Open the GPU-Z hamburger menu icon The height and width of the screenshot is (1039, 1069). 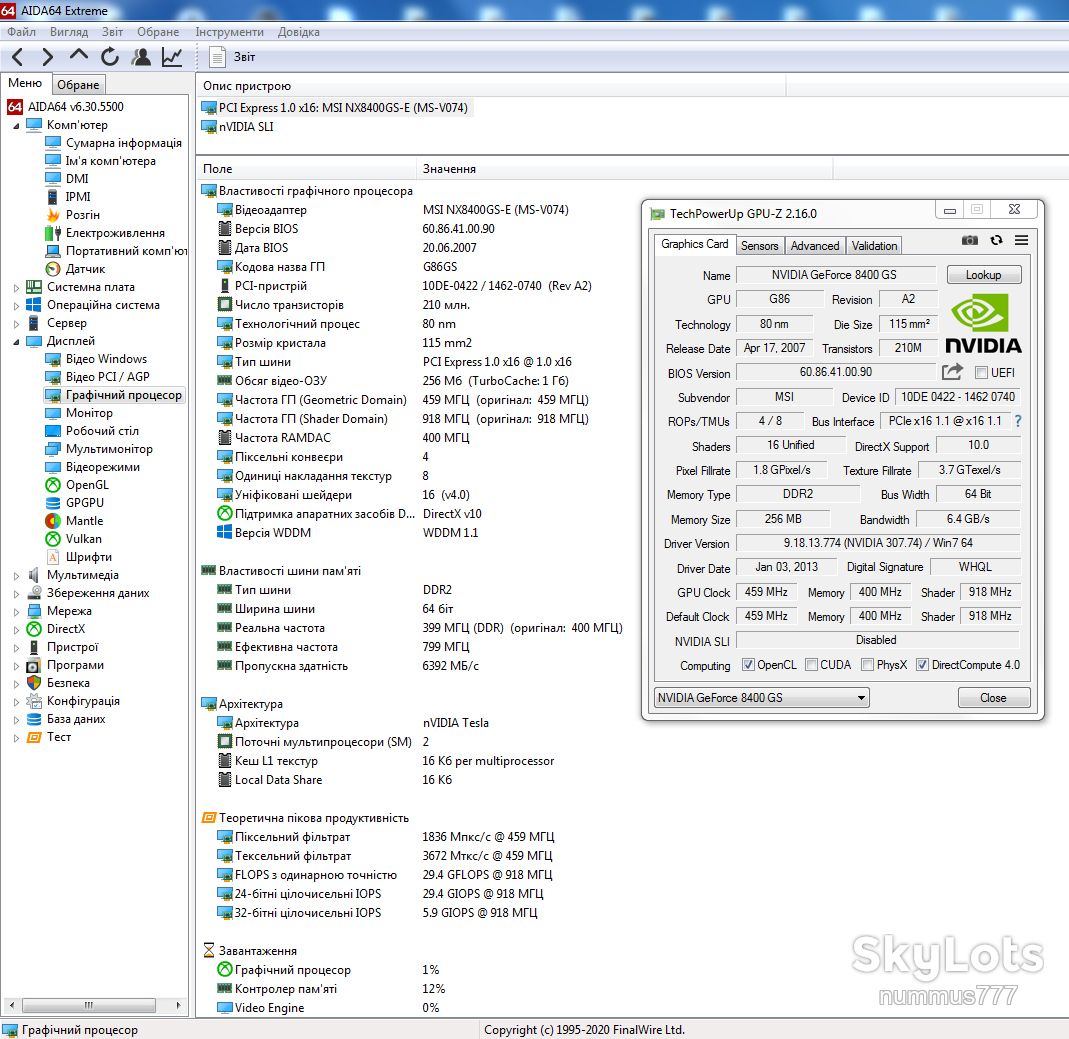1021,240
